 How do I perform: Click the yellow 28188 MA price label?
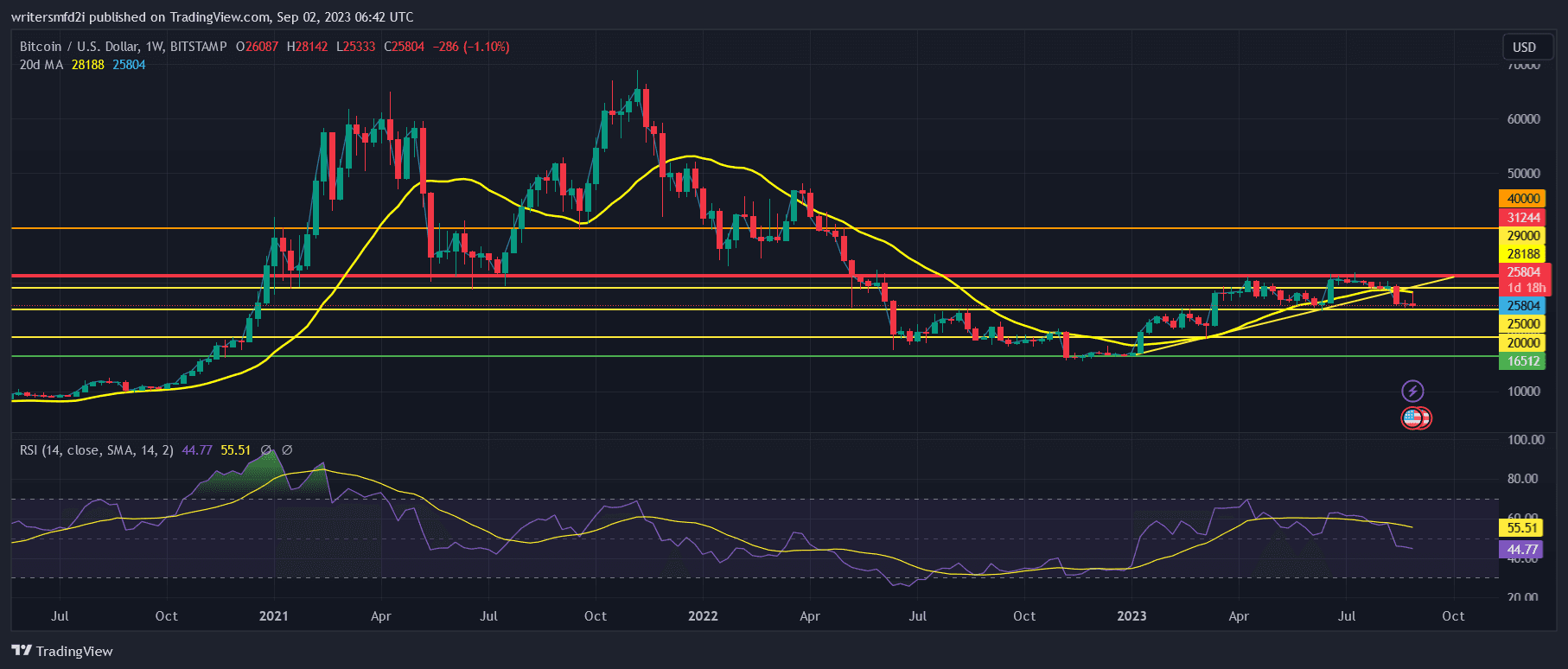1522,254
